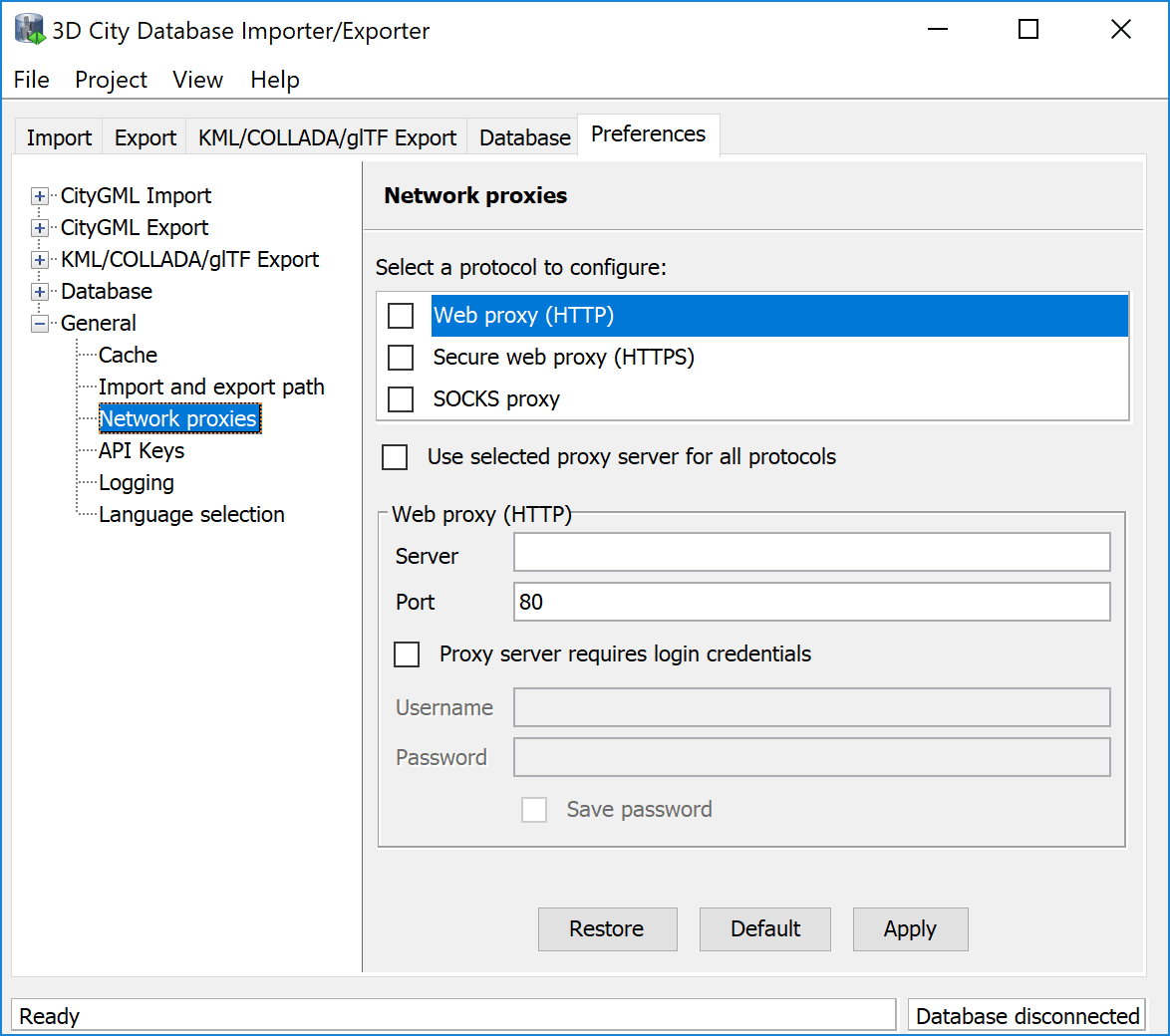Enable 'Proxy server requires login credentials'
1170x1036 pixels.
pyautogui.click(x=407, y=654)
